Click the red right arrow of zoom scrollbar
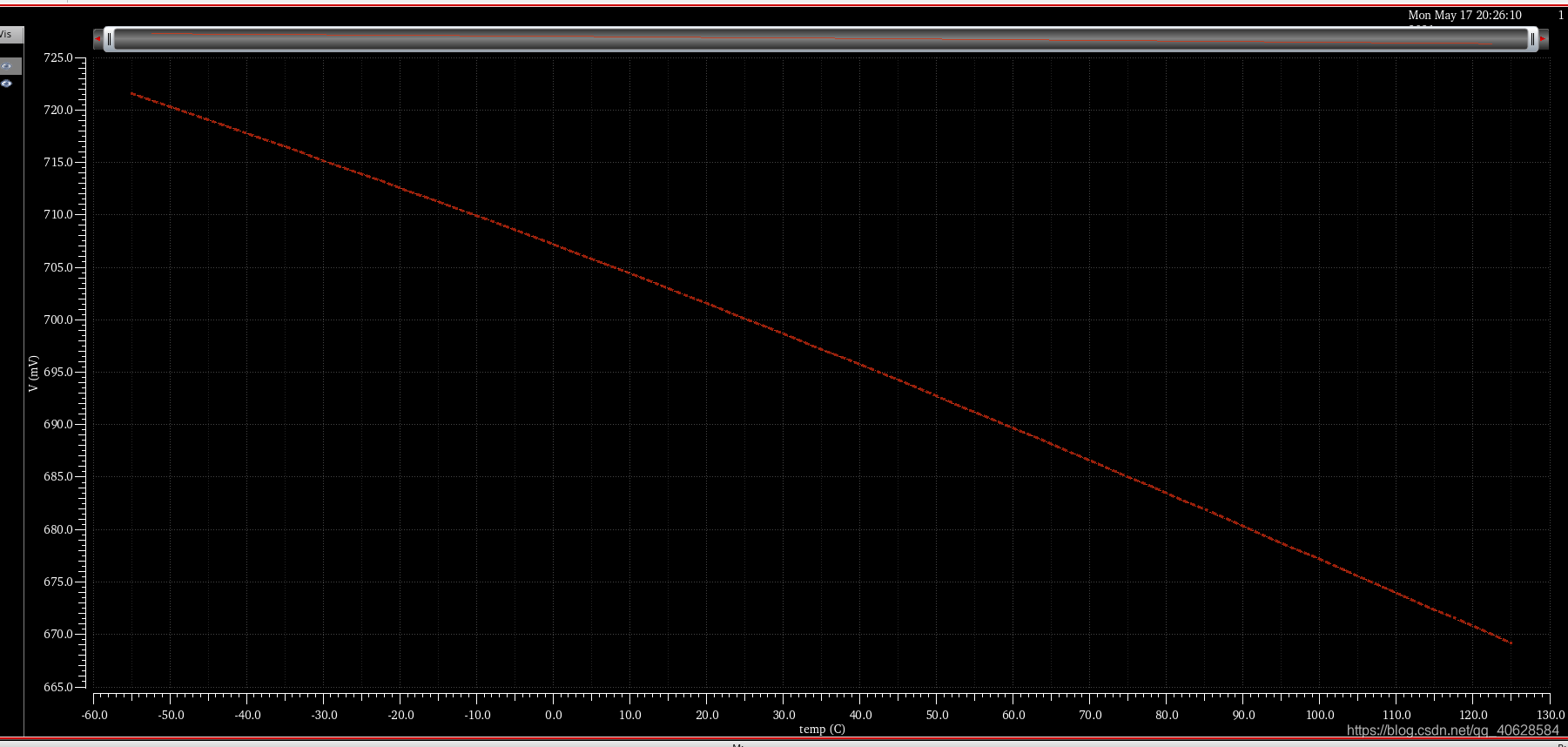The height and width of the screenshot is (747, 1568). tap(1544, 39)
